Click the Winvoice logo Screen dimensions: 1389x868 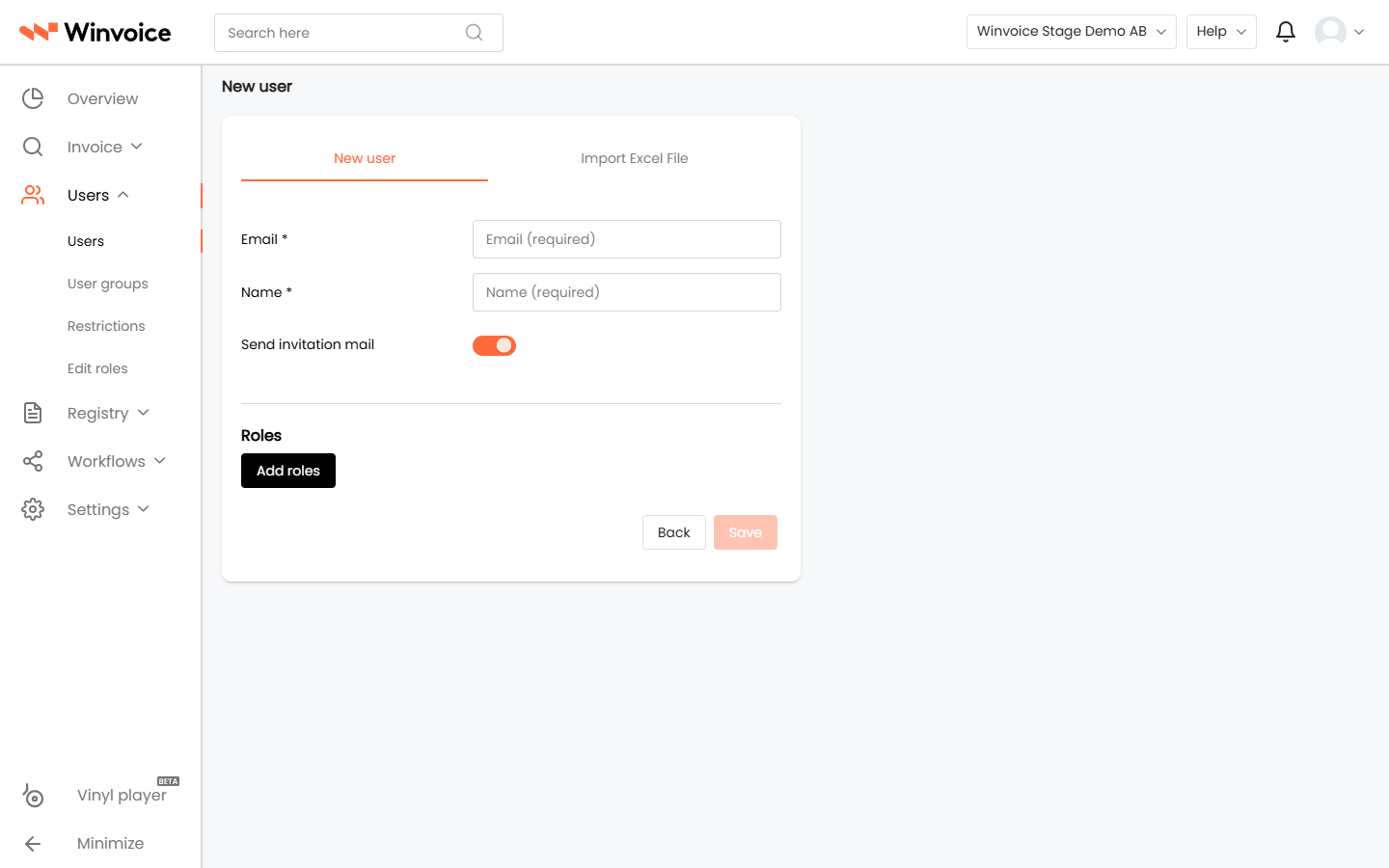(95, 32)
